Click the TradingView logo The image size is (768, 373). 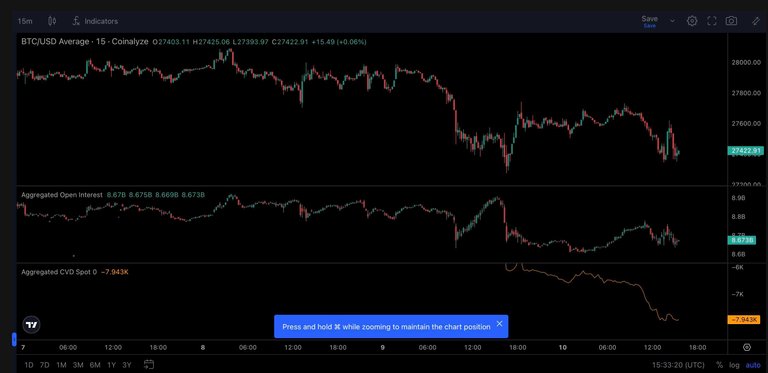pyautogui.click(x=31, y=325)
